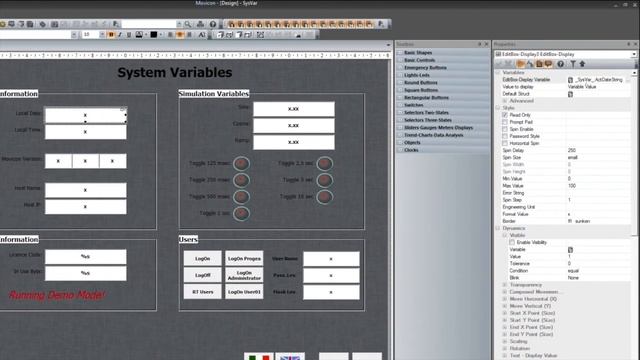Open the font size dropdown showing 10
640x360 pixels.
click(102, 35)
